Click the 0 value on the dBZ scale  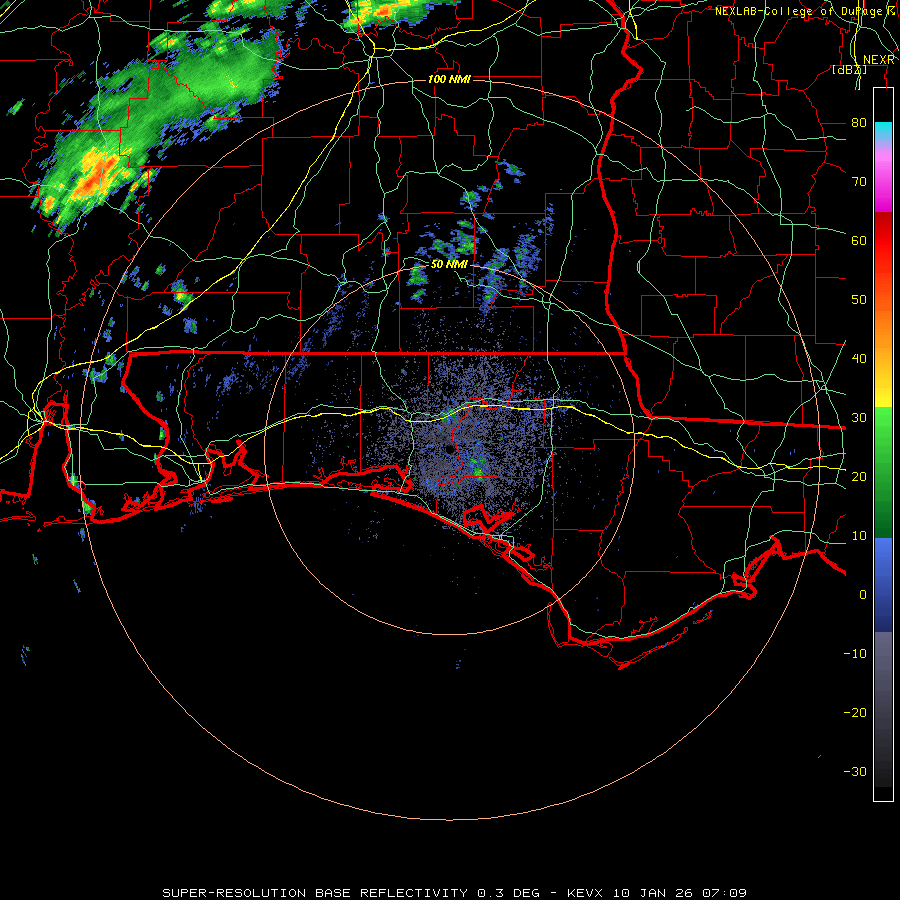863,595
